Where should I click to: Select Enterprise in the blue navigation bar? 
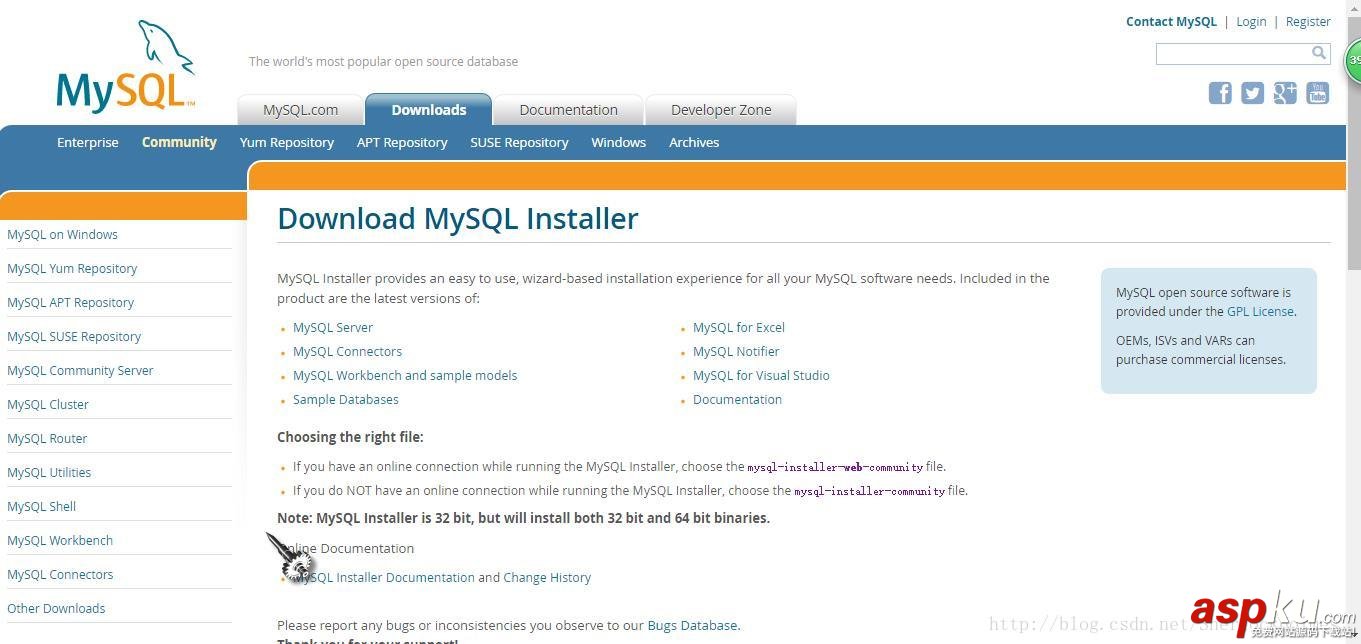point(88,142)
